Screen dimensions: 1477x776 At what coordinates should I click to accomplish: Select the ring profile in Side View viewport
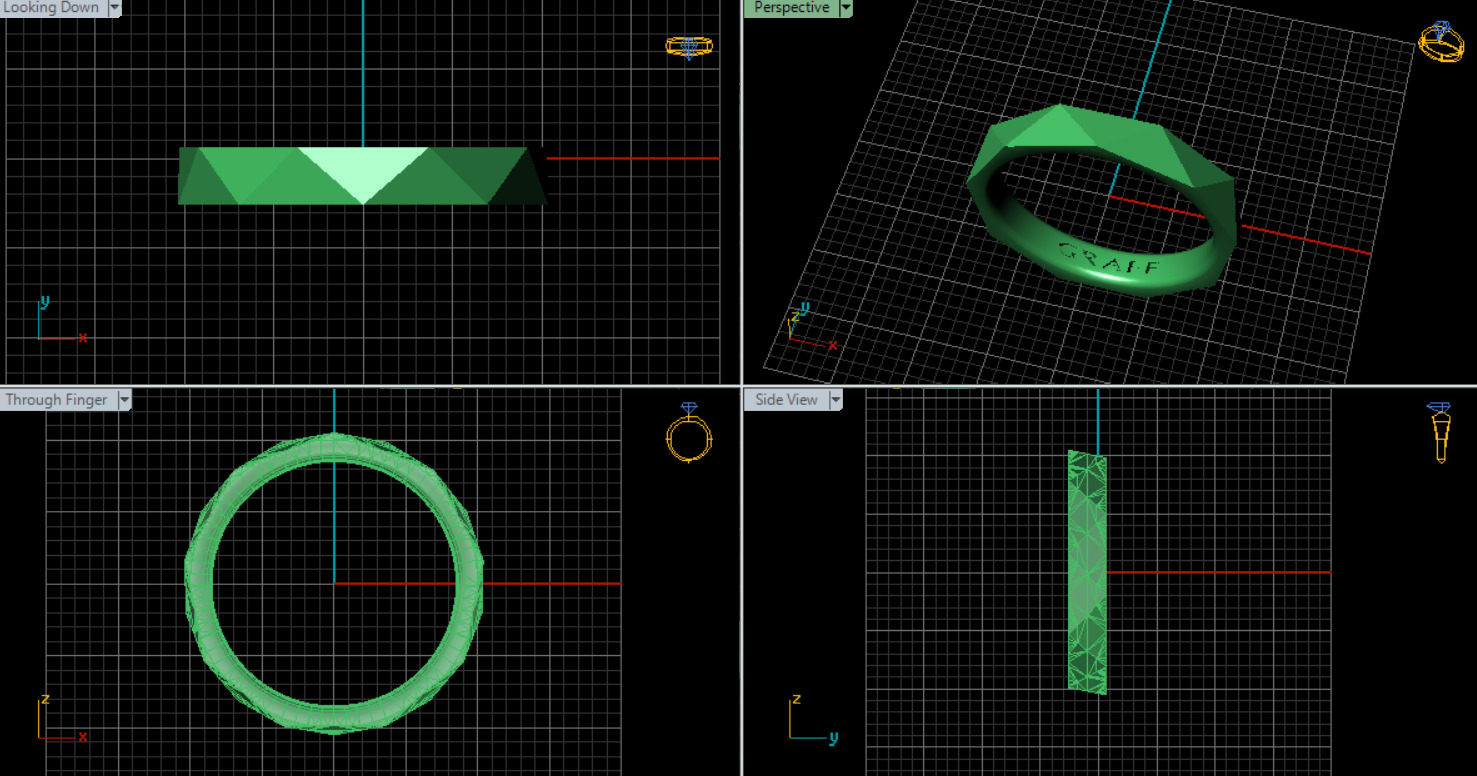click(x=1088, y=572)
